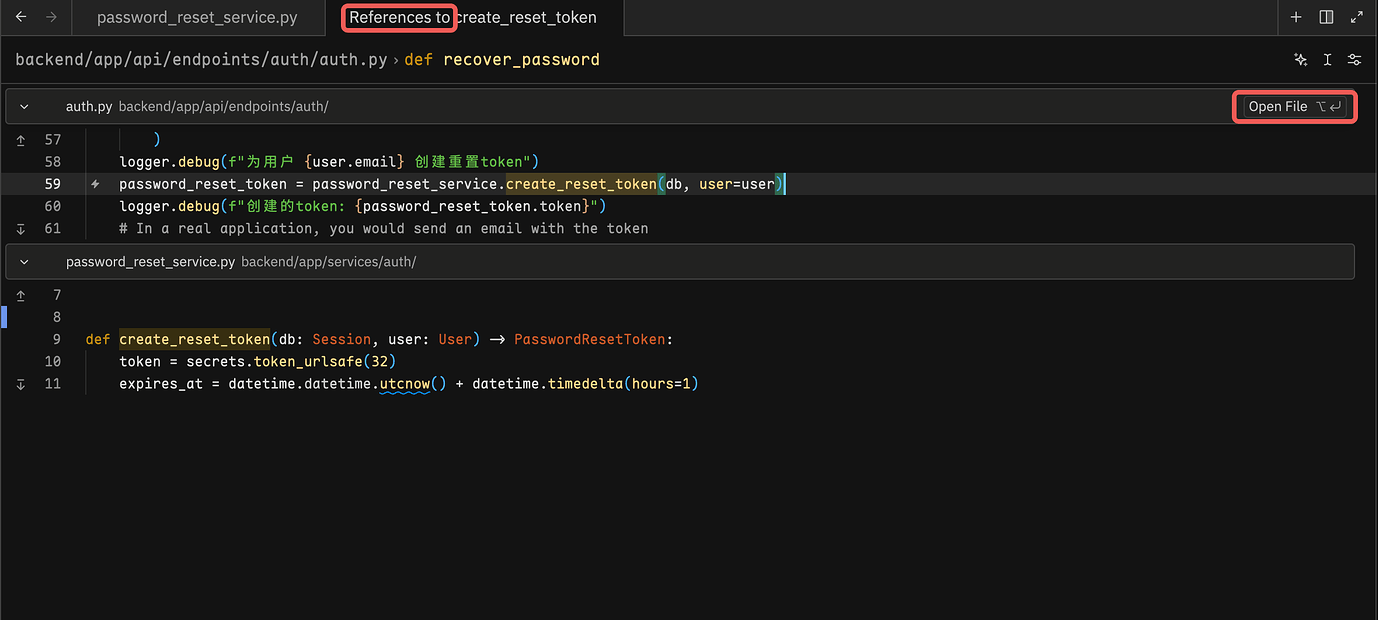Split the pane using the split icon
The width and height of the screenshot is (1378, 620).
pos(1326,17)
